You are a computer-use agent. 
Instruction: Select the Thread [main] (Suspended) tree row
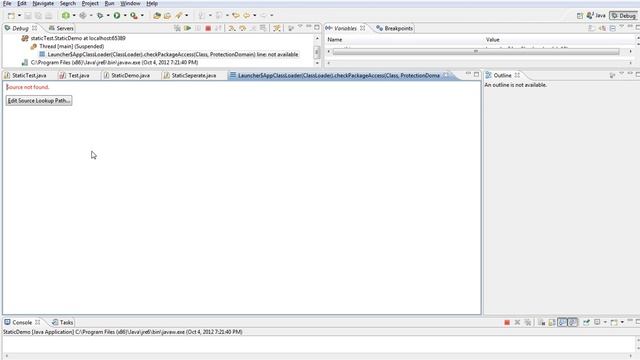[67, 46]
